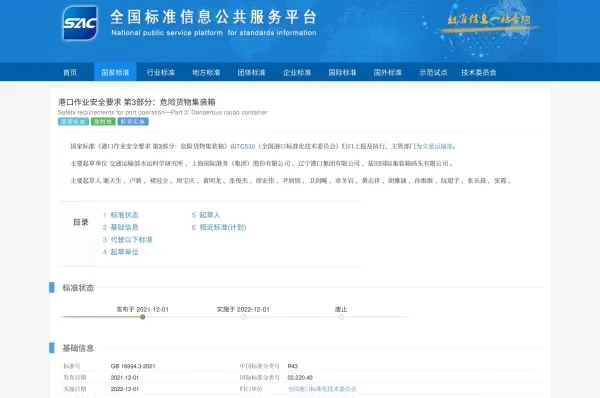600x398 pixels.
Task: Jump to 起草人 contents entry
Action: point(206,215)
